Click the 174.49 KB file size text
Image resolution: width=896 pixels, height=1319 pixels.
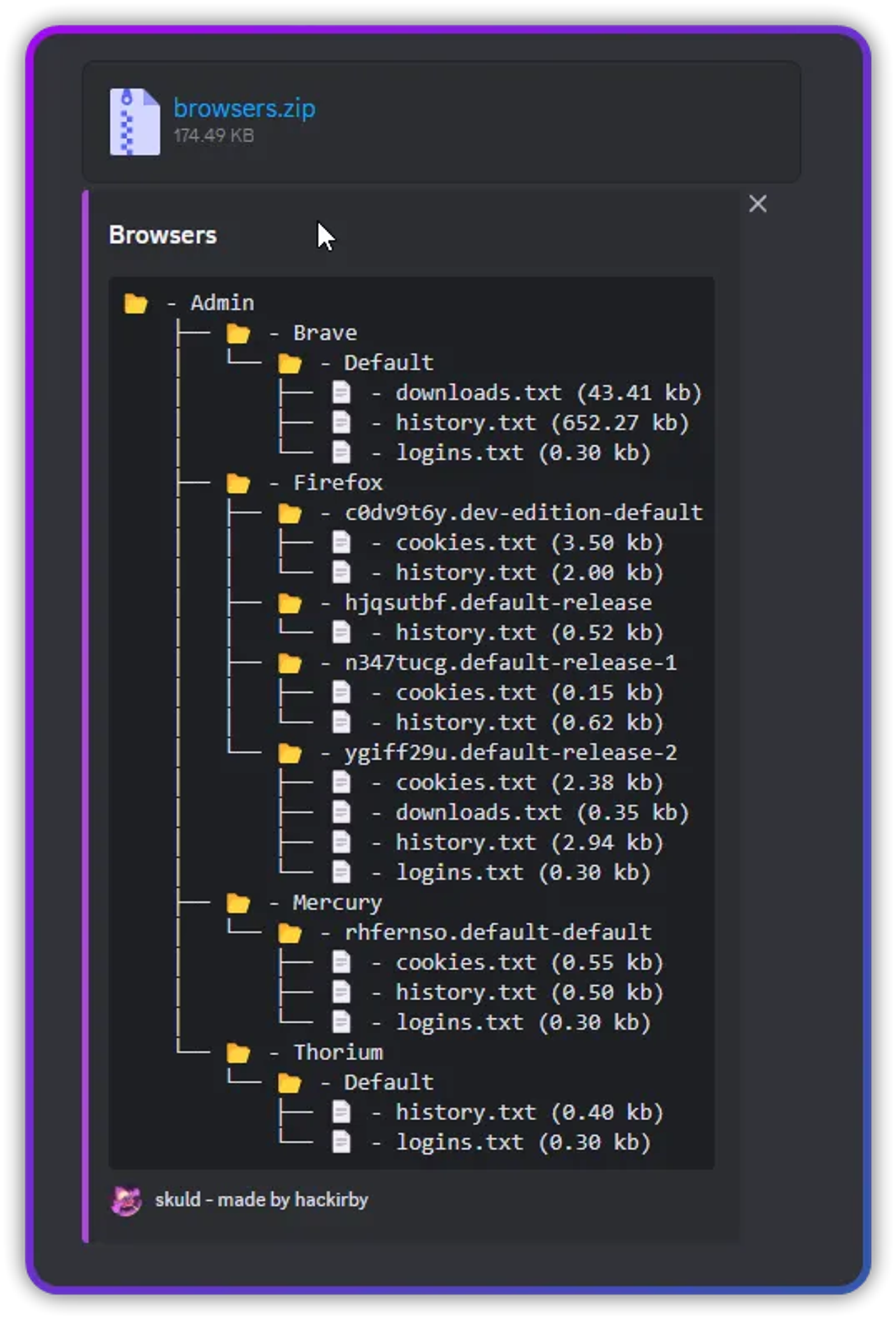click(213, 136)
